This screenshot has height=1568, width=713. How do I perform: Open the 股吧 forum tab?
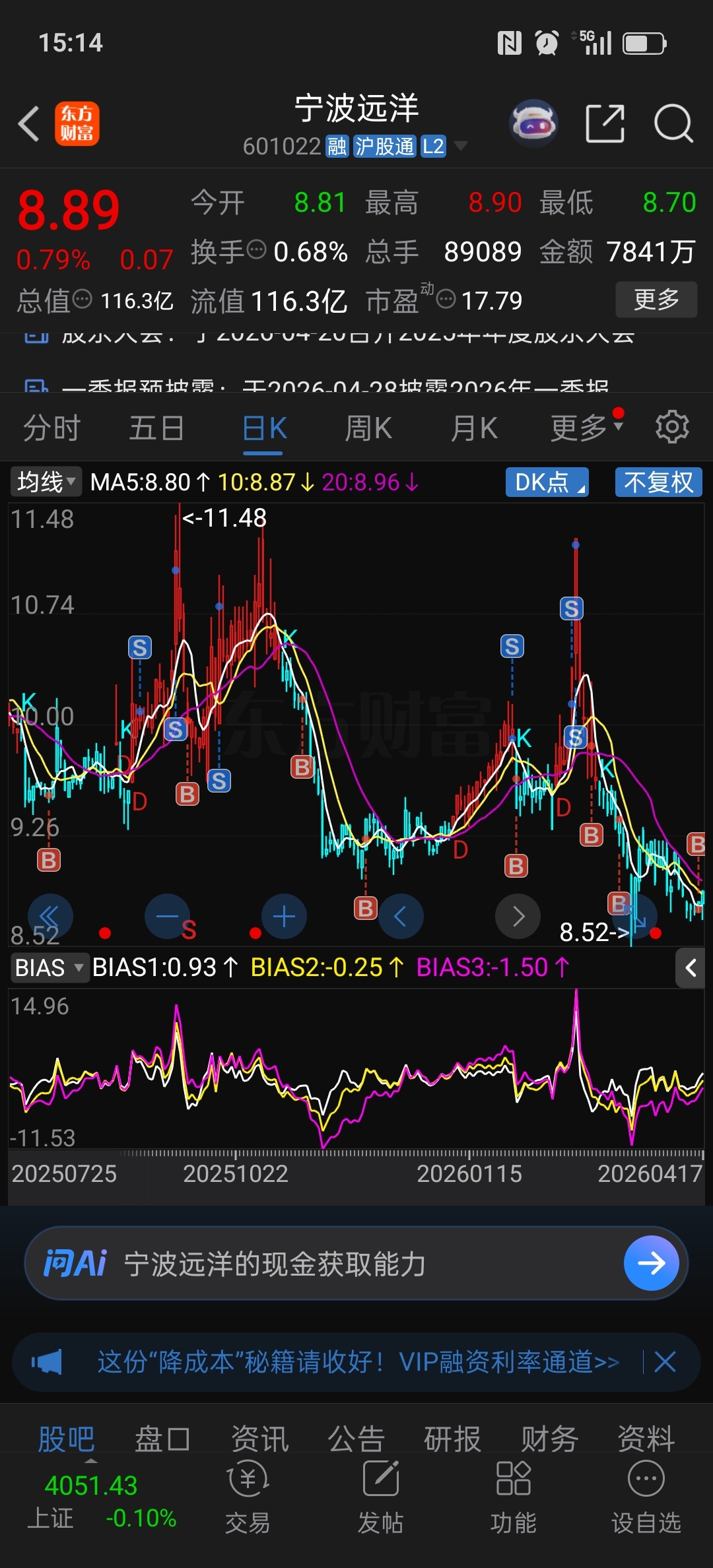[66, 1439]
